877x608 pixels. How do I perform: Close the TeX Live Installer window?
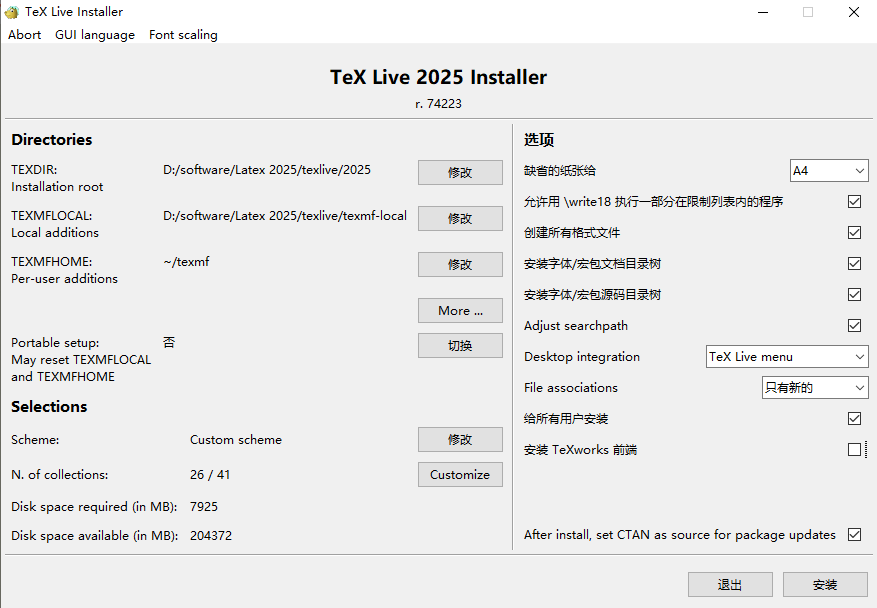coord(854,12)
